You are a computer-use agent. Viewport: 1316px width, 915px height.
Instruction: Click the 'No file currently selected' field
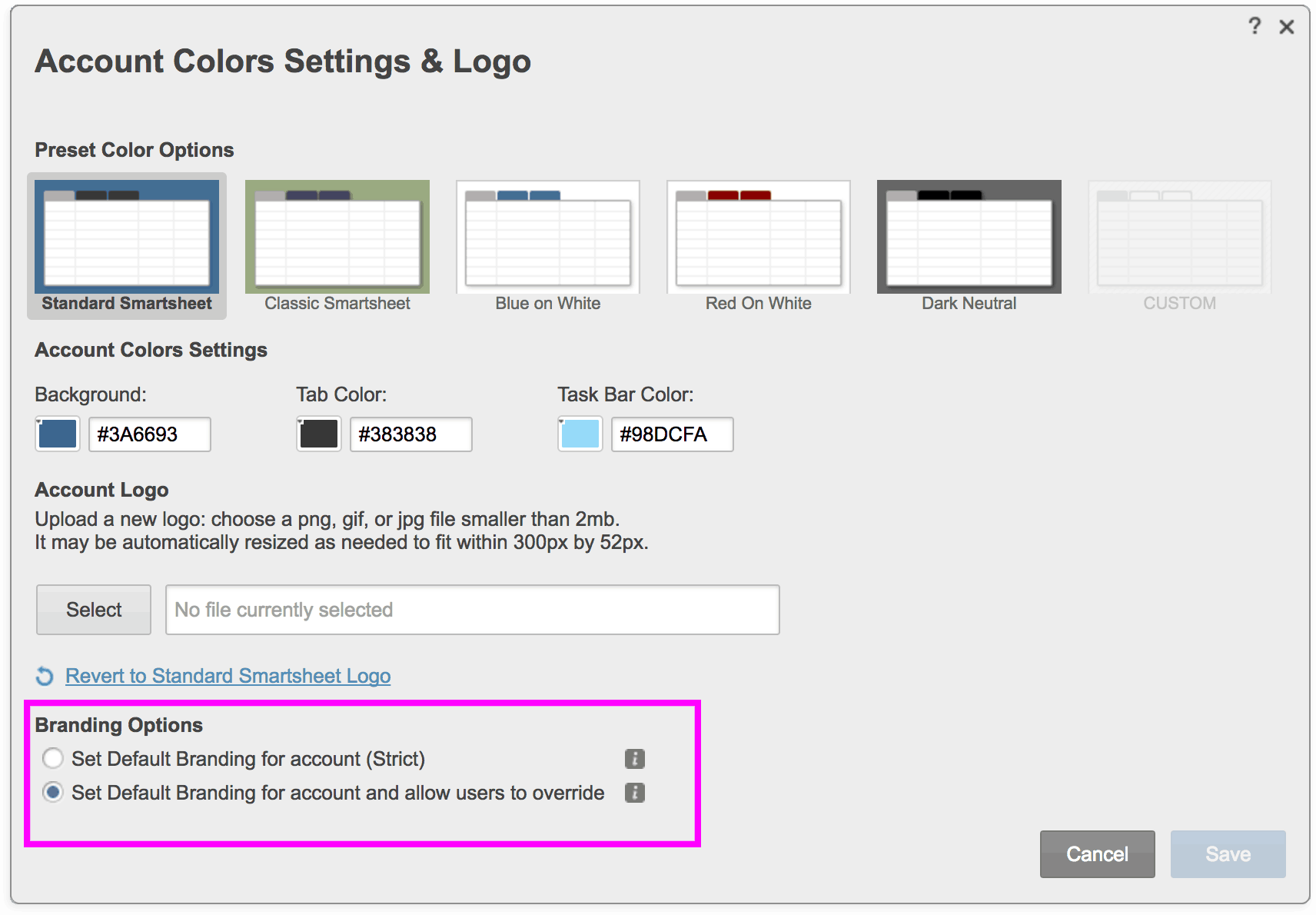coord(473,610)
